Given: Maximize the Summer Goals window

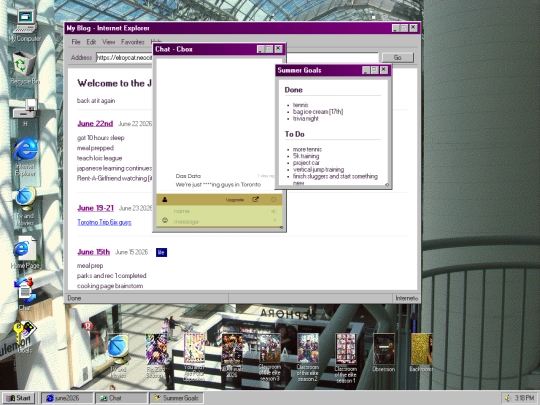Looking at the screenshot, I should click(375, 70).
